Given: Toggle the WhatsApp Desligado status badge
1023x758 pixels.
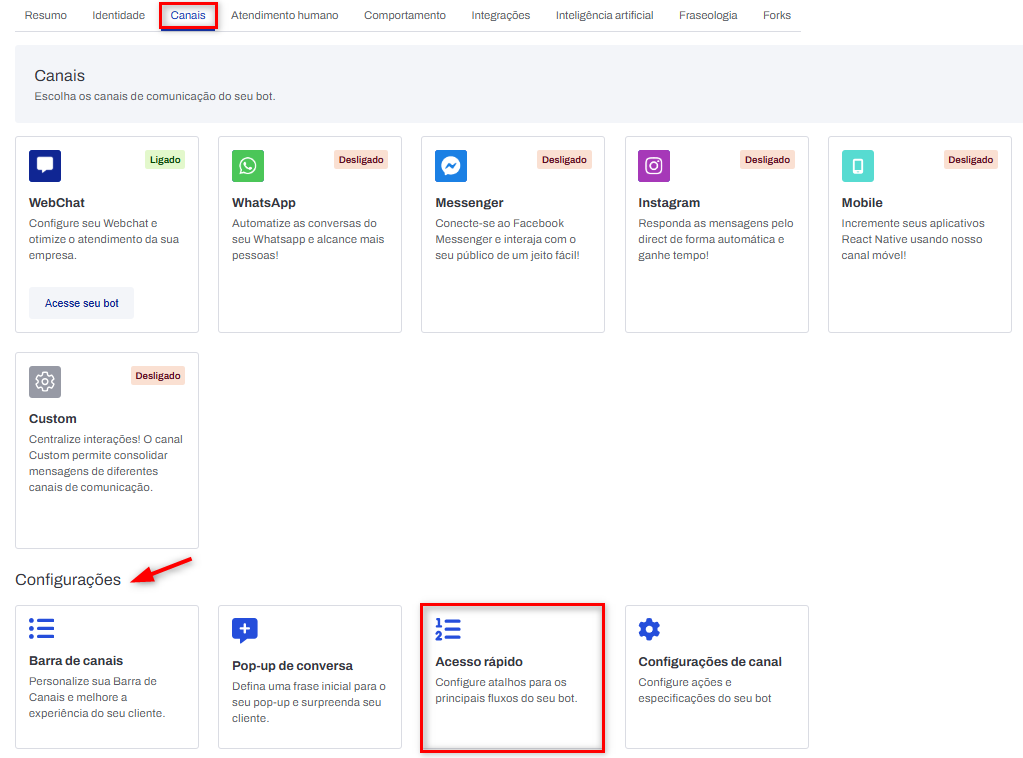Looking at the screenshot, I should coord(361,160).
